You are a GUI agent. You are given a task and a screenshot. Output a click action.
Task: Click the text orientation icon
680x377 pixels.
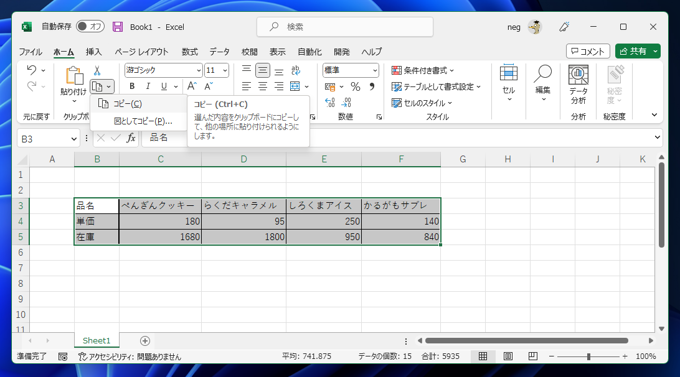[296, 70]
